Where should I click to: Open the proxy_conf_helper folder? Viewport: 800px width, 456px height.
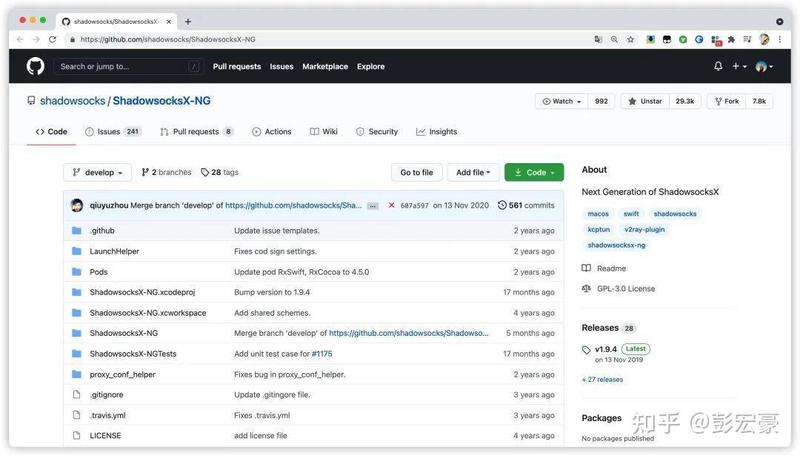122,374
